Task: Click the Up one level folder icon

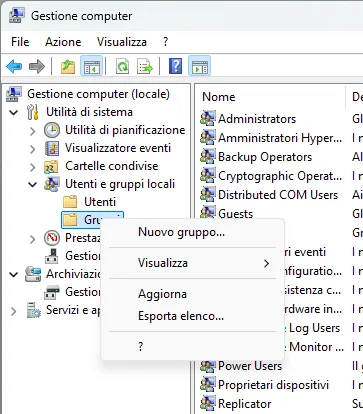Action: click(x=68, y=66)
